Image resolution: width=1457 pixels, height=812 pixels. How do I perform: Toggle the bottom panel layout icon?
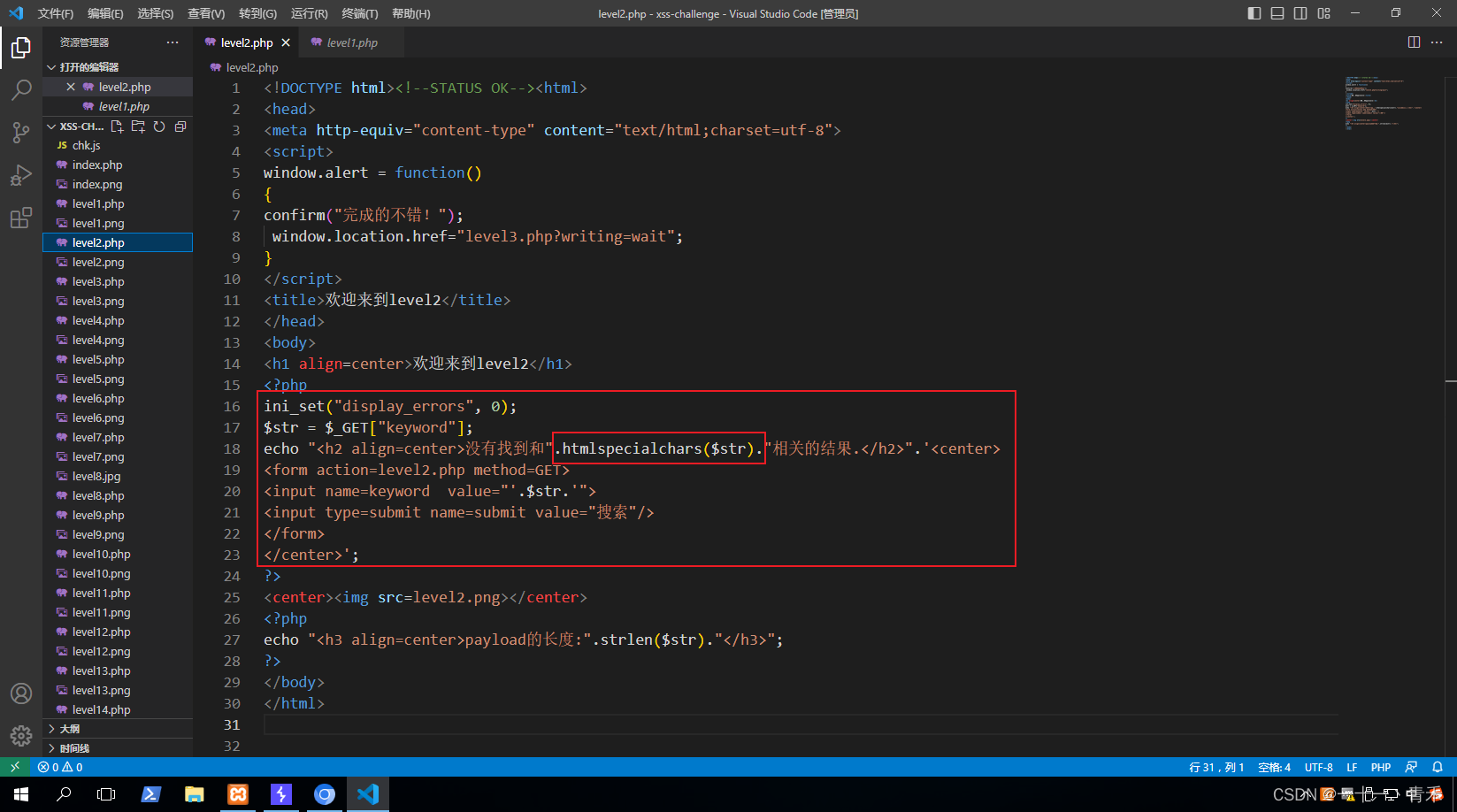[1277, 13]
